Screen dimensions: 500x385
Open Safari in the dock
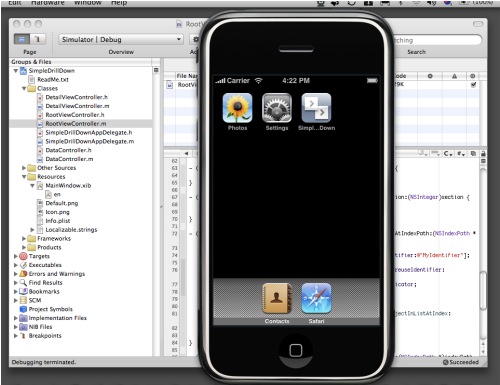pos(316,298)
